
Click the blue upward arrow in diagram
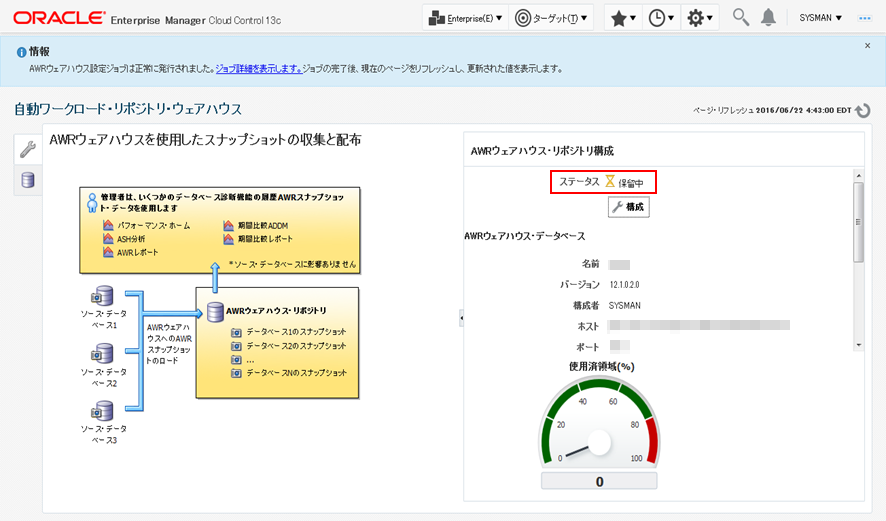(215, 277)
